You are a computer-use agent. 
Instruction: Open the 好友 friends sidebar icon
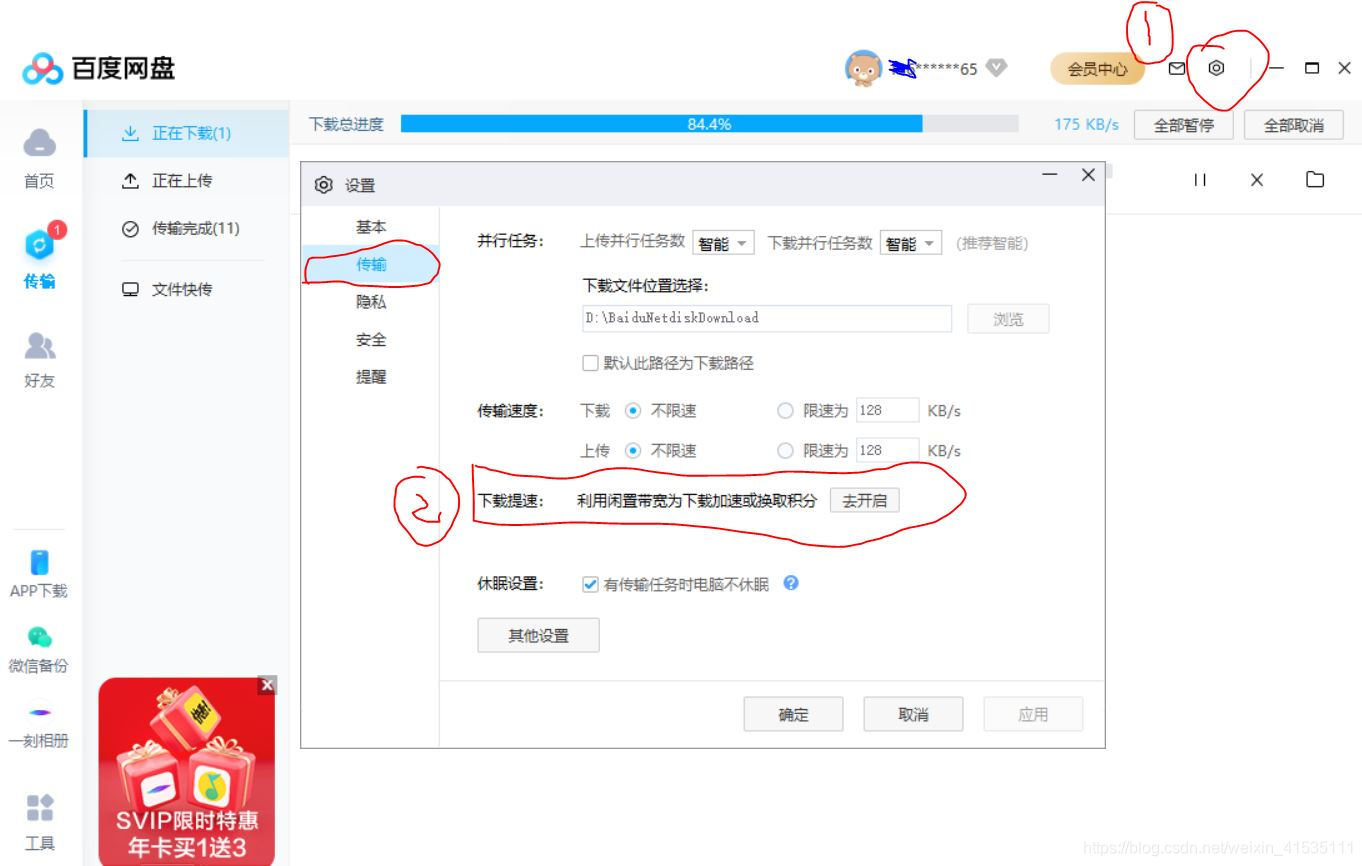[39, 359]
